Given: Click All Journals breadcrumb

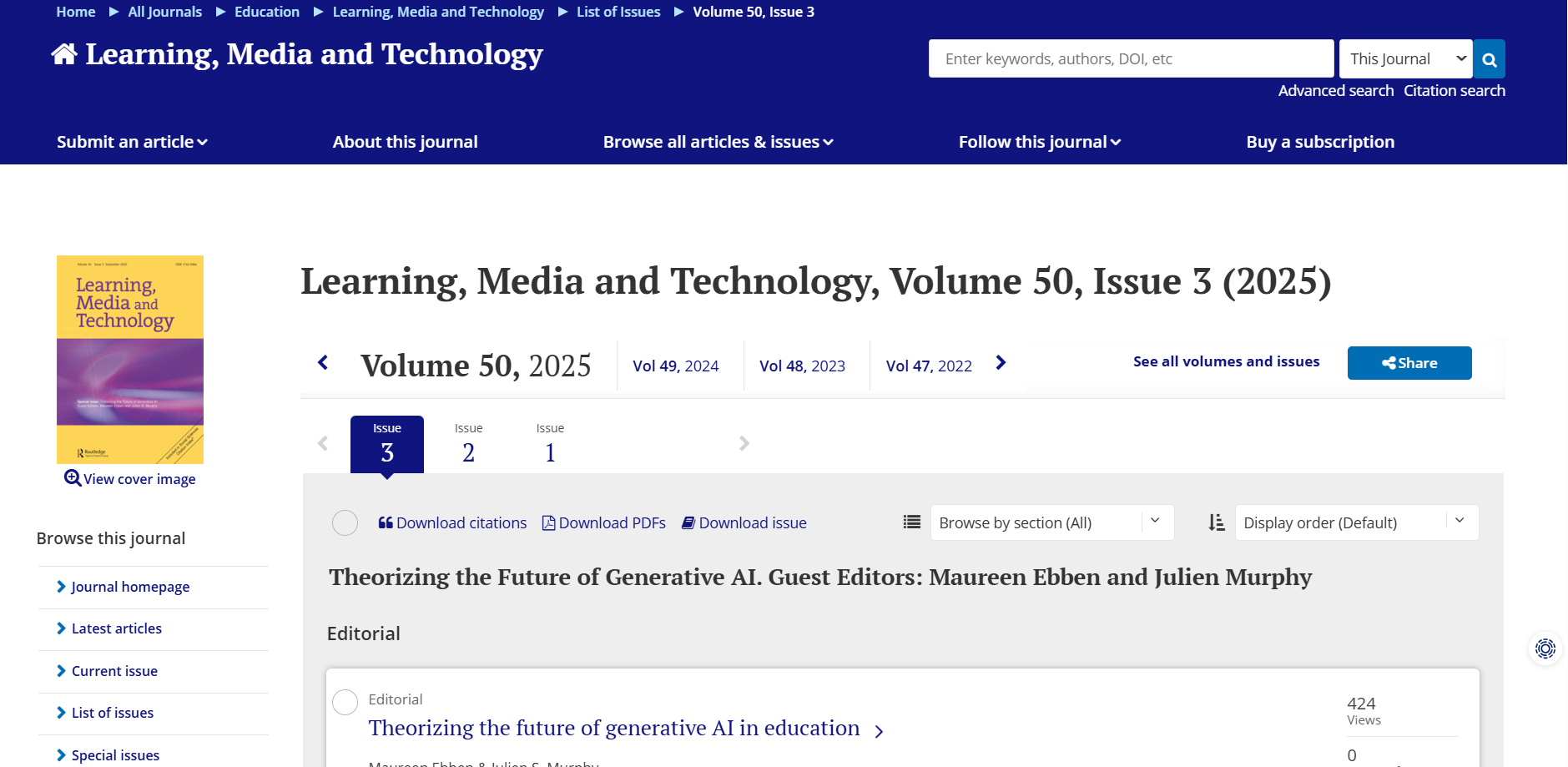Looking at the screenshot, I should [x=165, y=12].
